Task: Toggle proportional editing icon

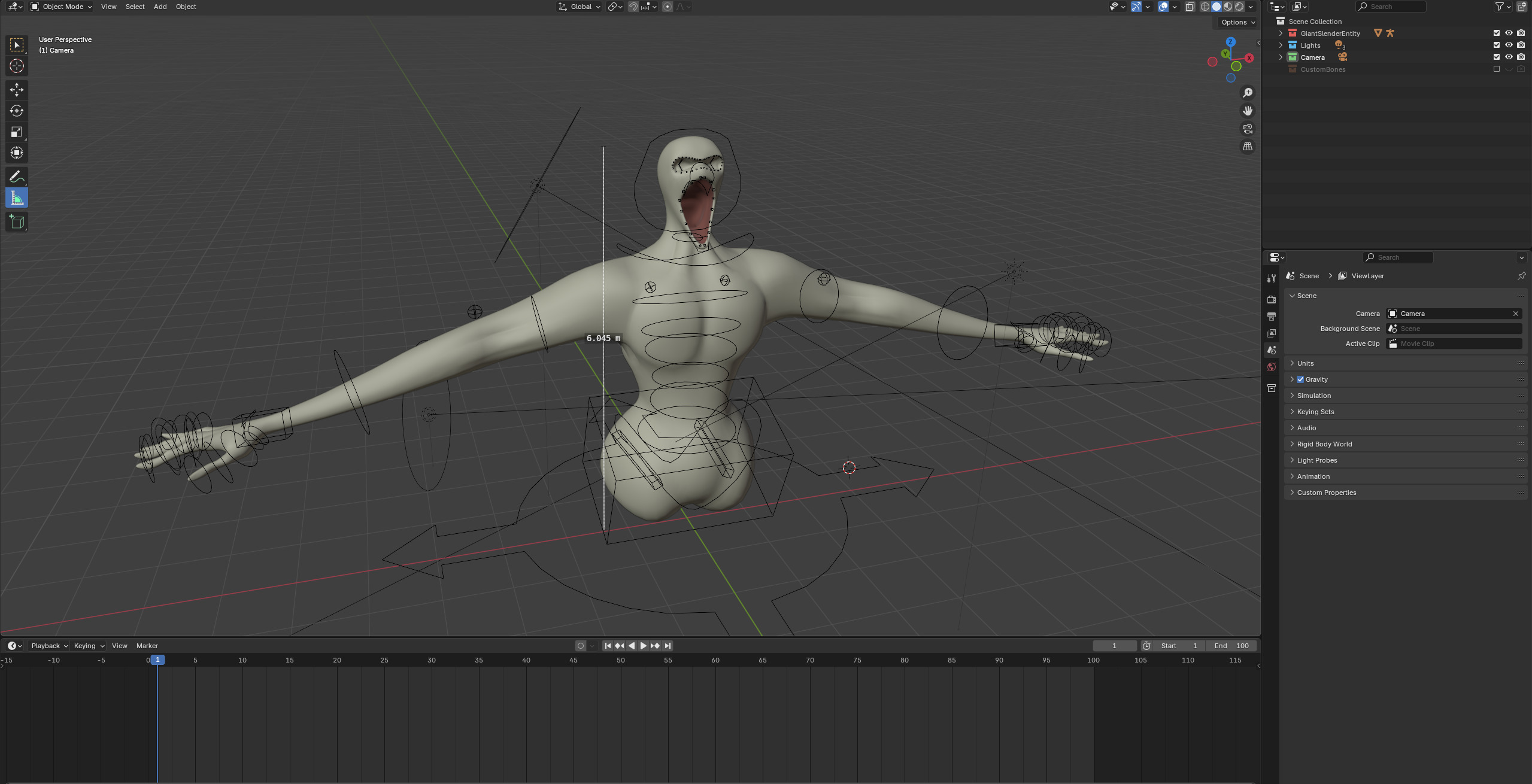Action: tap(668, 7)
